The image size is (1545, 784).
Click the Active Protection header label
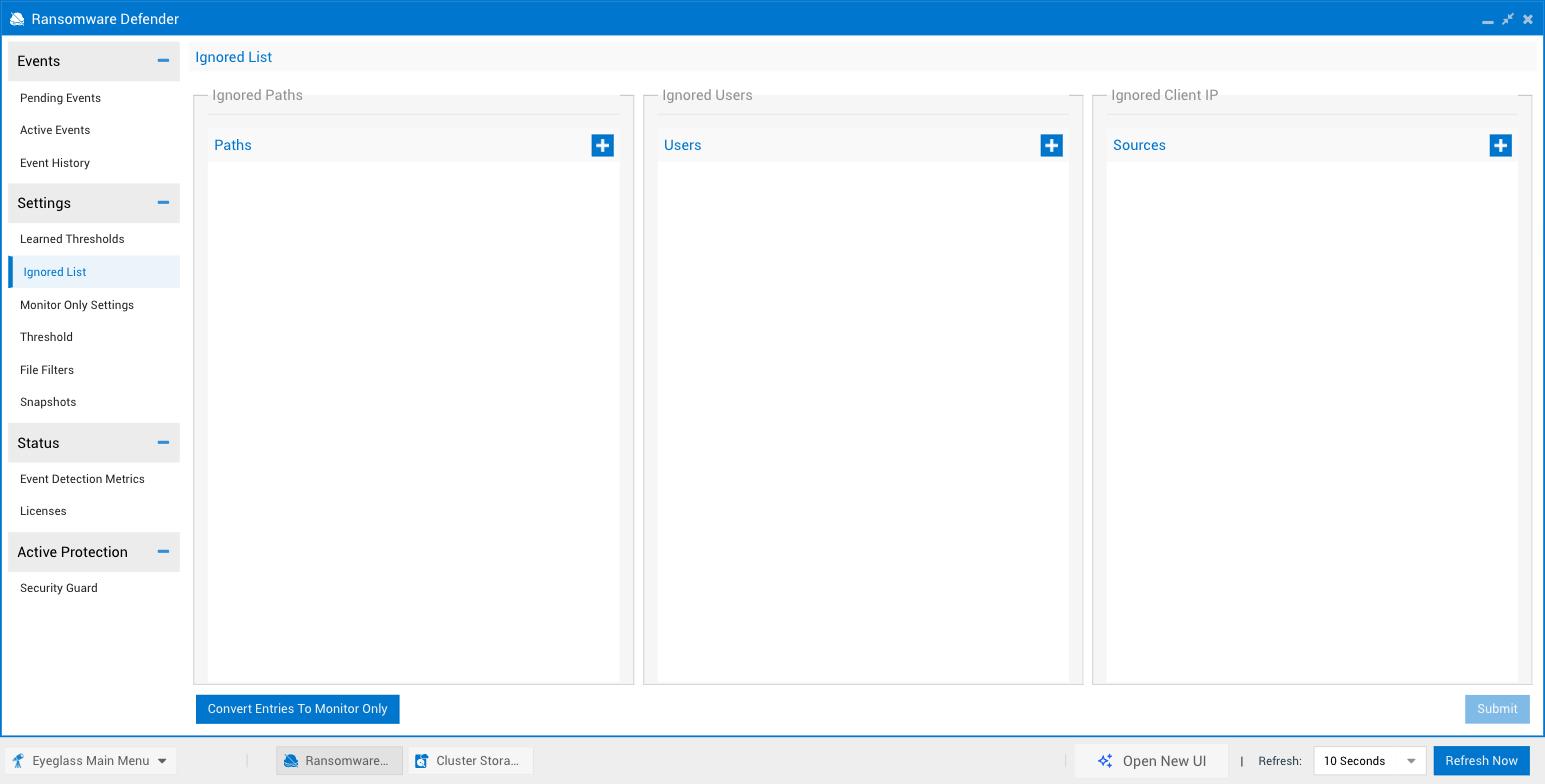[x=72, y=552]
